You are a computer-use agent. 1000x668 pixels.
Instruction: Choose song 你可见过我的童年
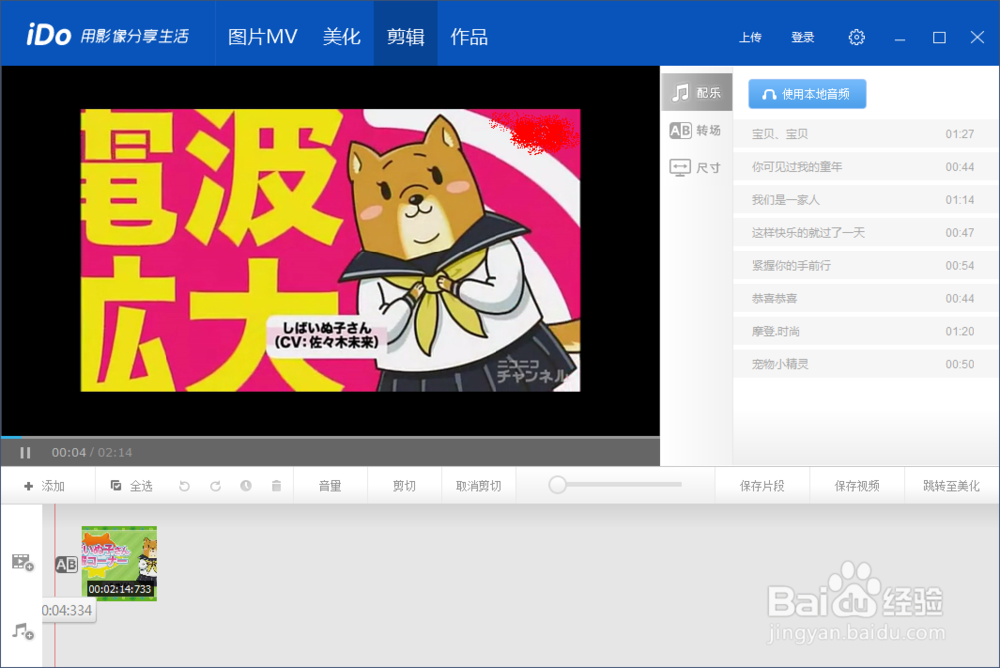tap(865, 167)
